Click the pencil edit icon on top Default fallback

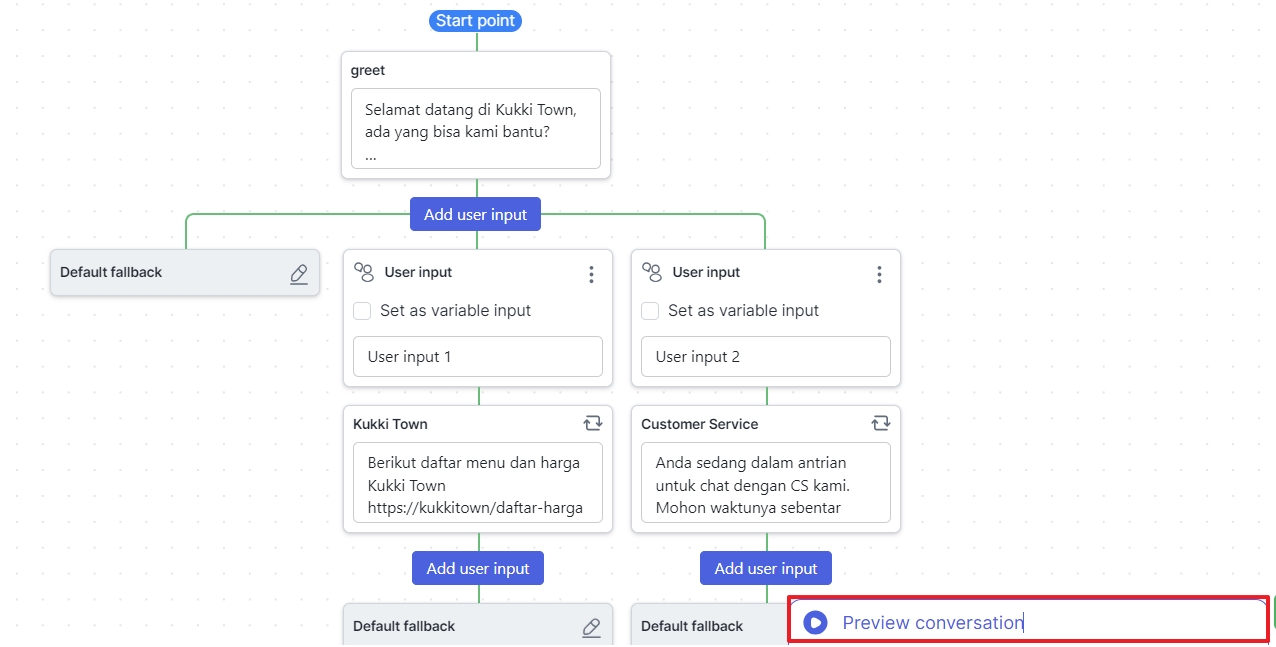[298, 272]
